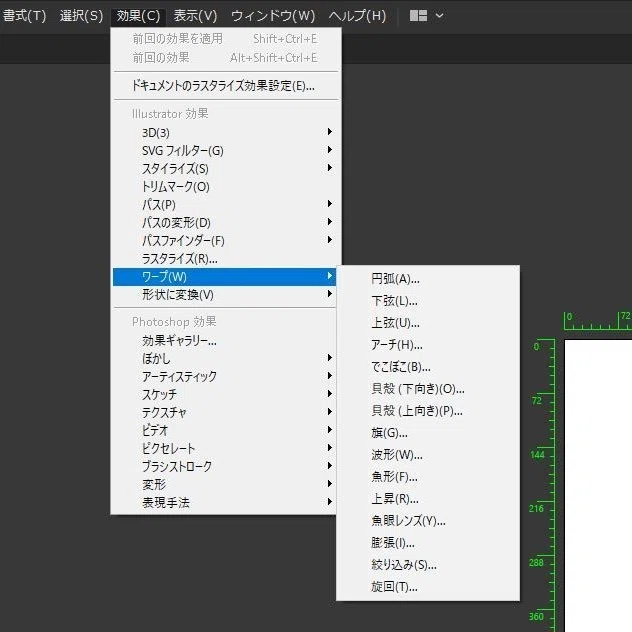Expand the ピクセレート submenu

226,448
